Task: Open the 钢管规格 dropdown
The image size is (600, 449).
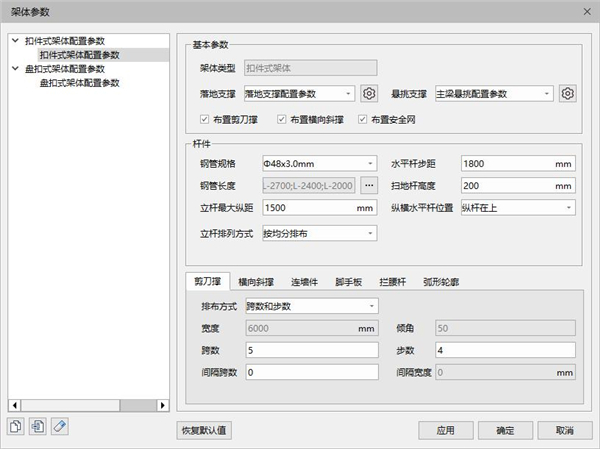Action: pos(317,163)
